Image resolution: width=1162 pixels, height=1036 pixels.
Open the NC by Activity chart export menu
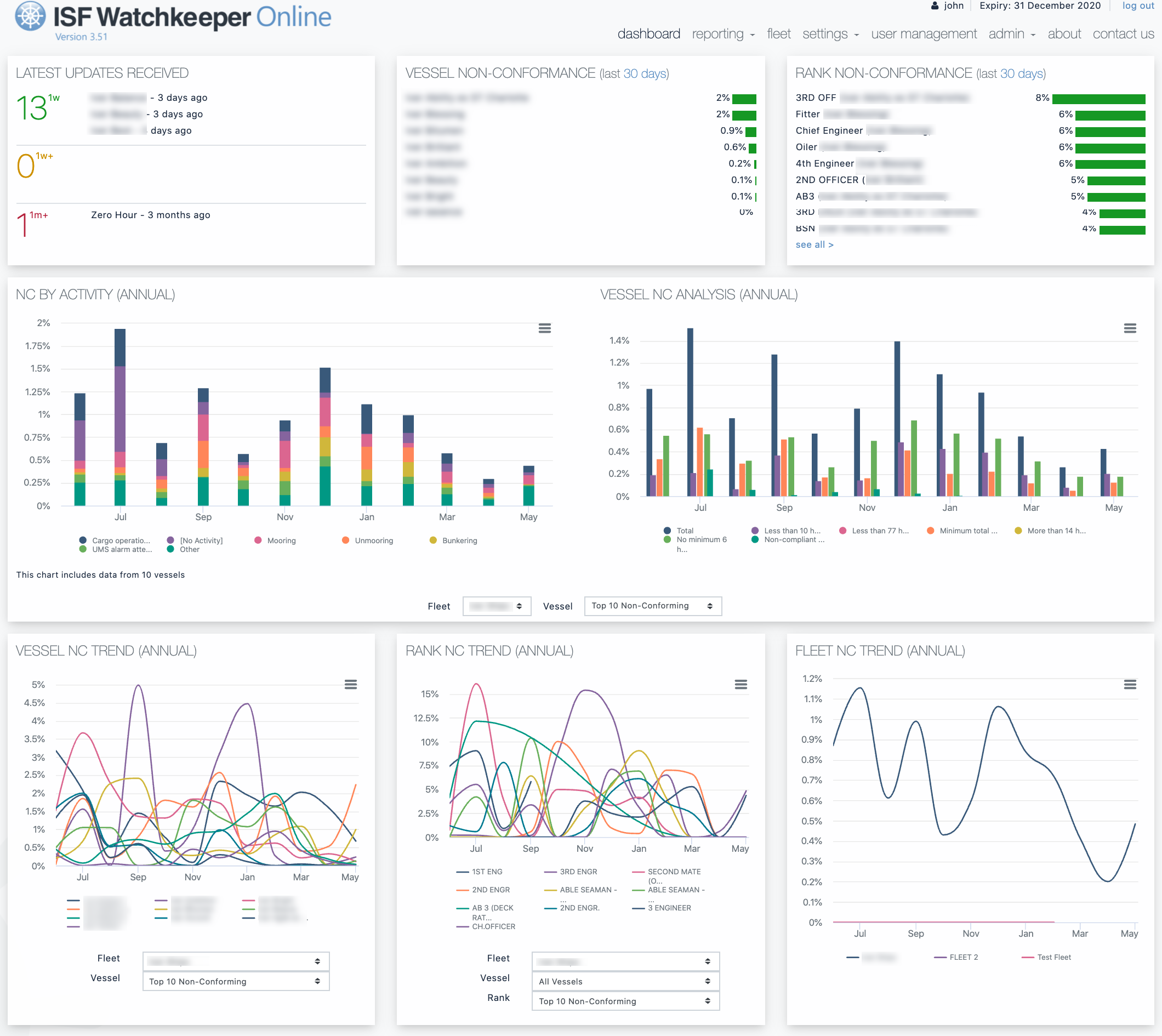545,328
